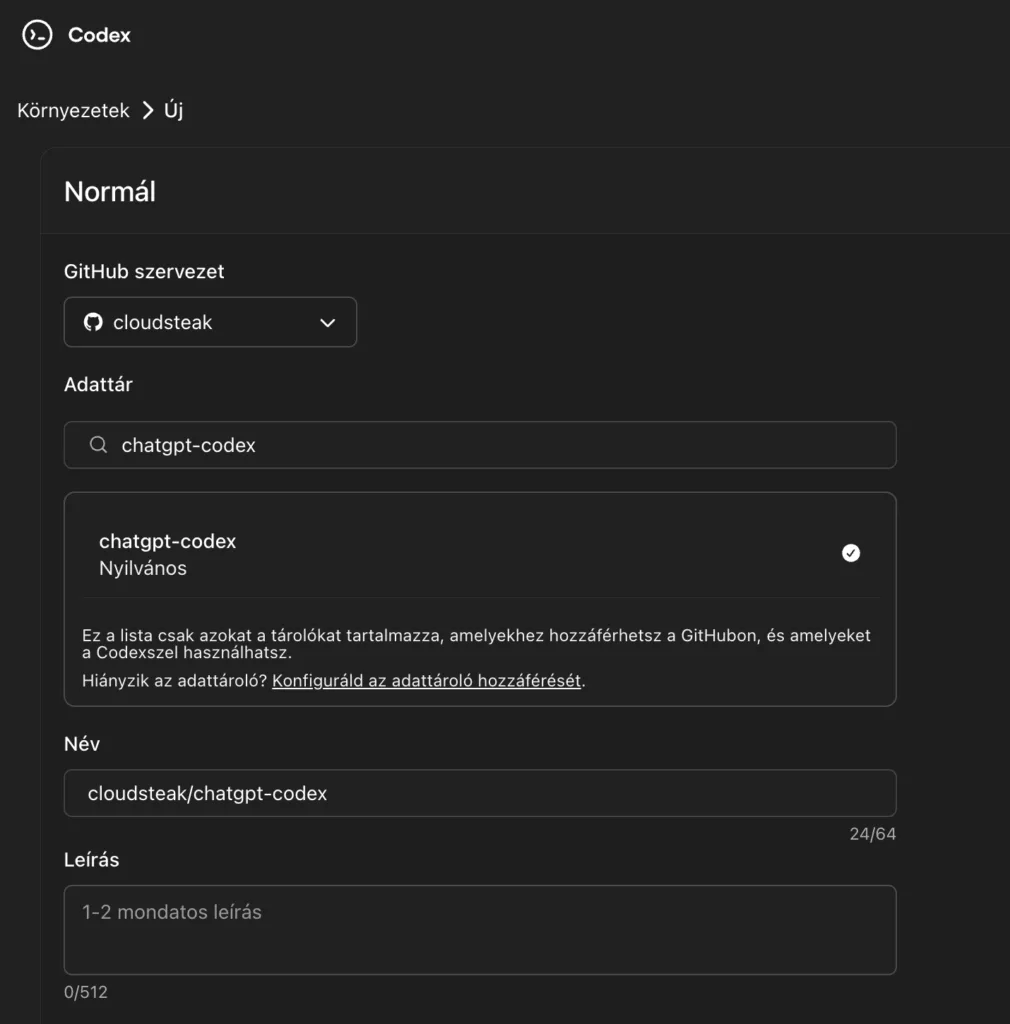Click the Leírás description text area
The width and height of the screenshot is (1010, 1024).
[480, 930]
